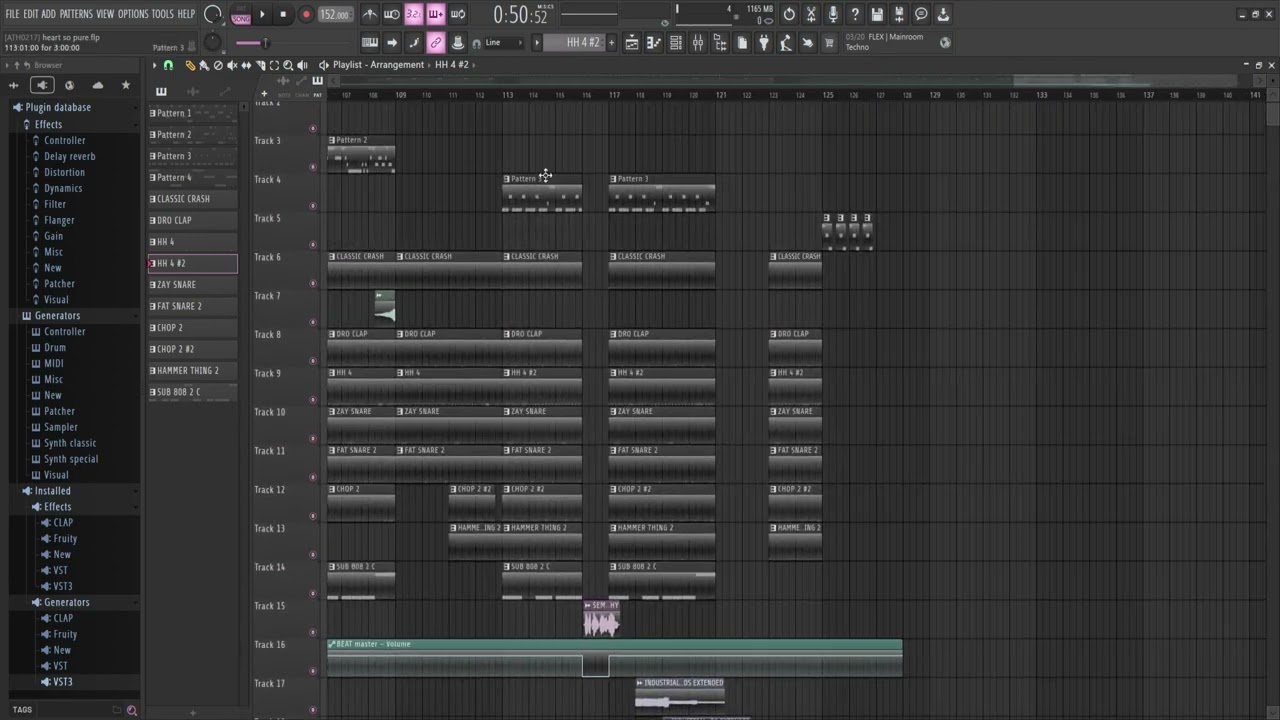Toggle the Playlist snap magnet

[168, 65]
